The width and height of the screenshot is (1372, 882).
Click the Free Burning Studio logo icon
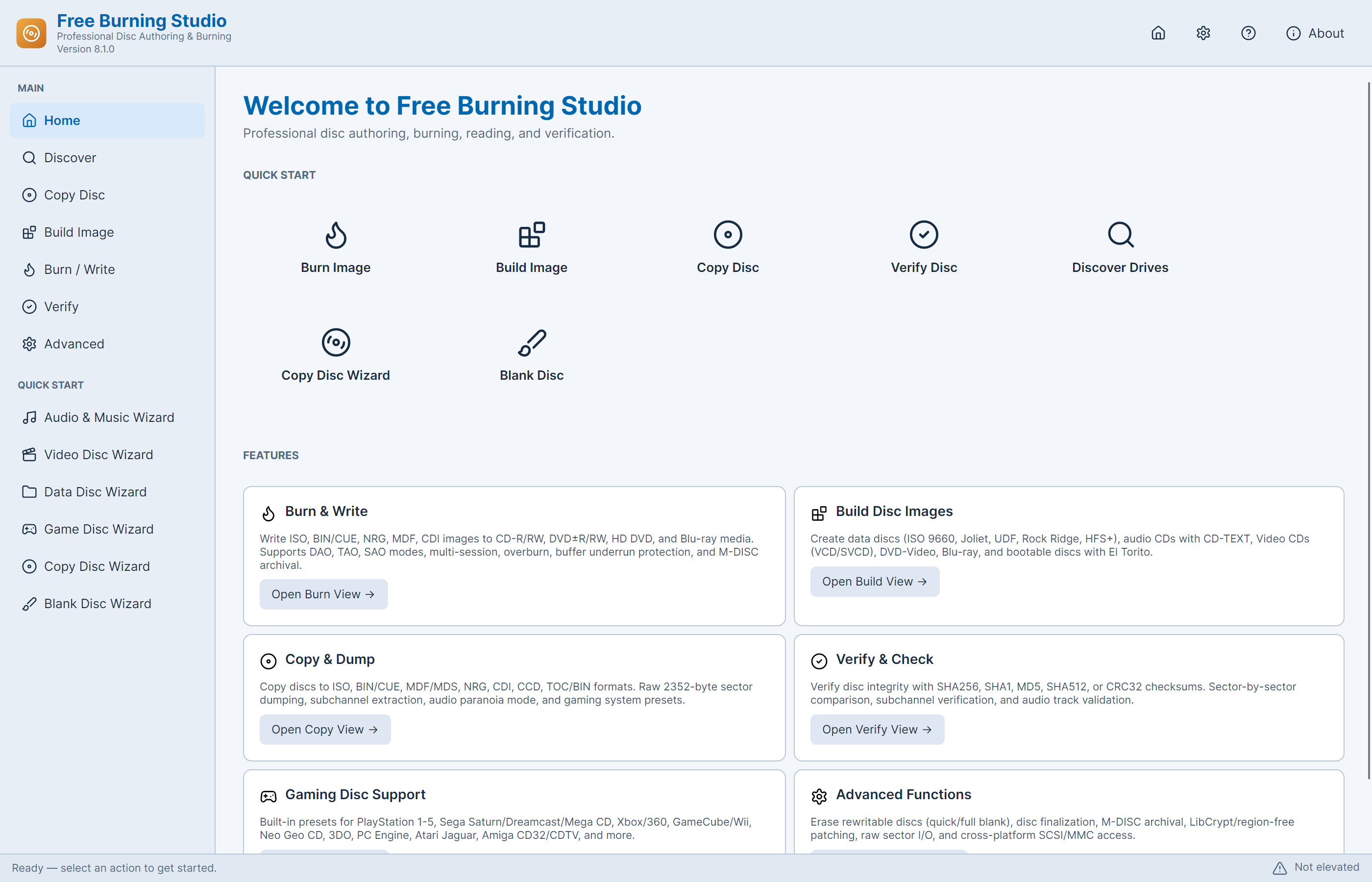(31, 33)
